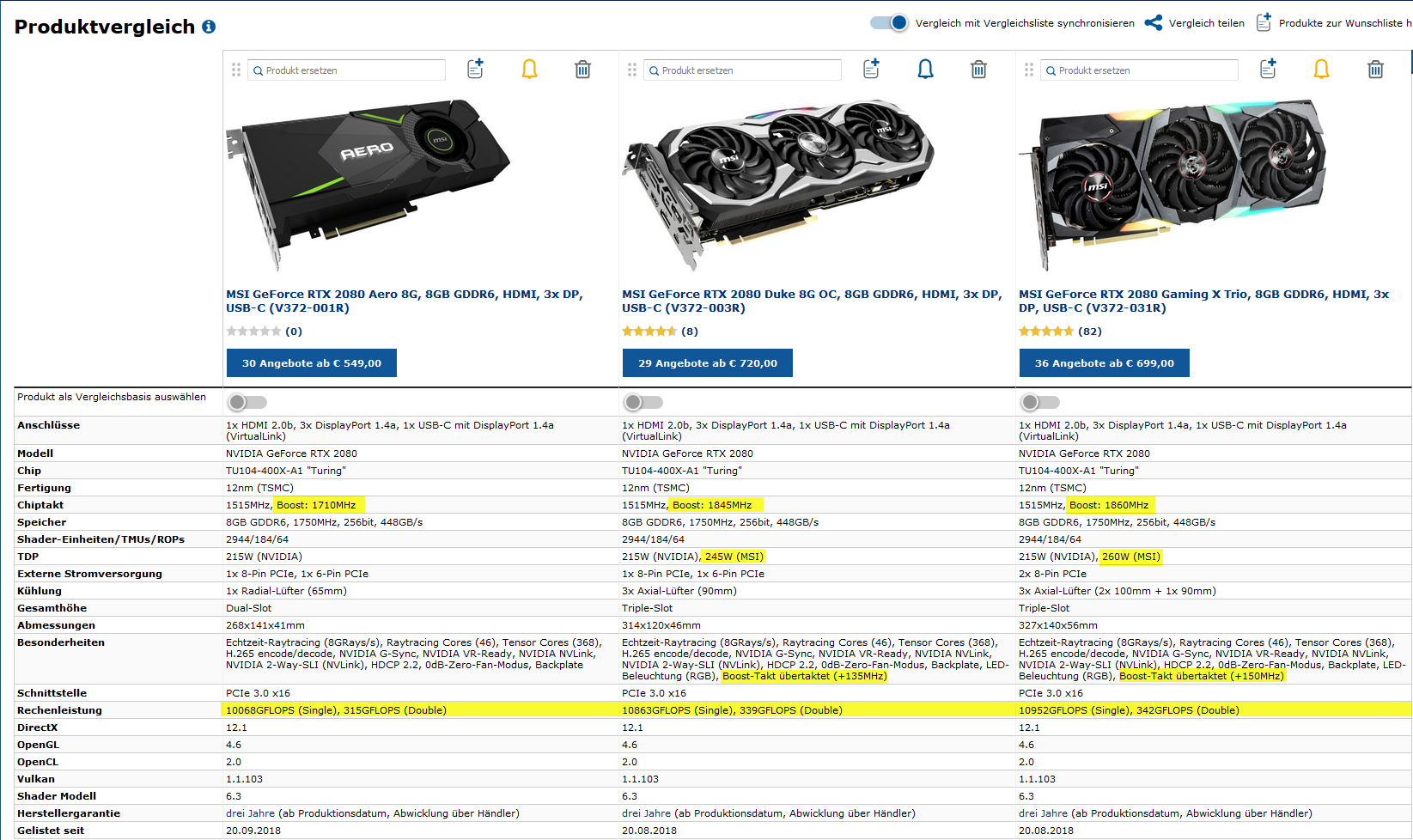This screenshot has width=1413, height=840.
Task: Click the Vergleich teilen share icon
Action: [1153, 23]
